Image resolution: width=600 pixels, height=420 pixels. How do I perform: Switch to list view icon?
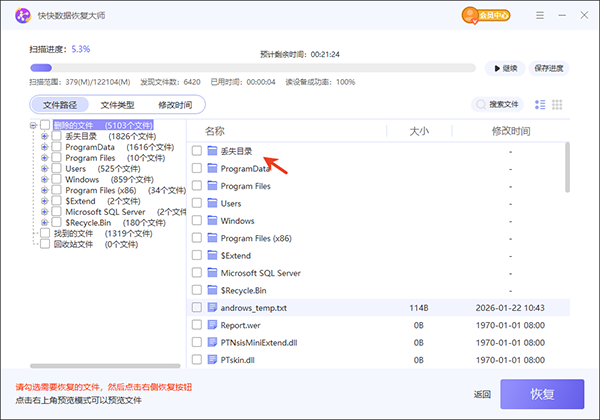pos(540,104)
